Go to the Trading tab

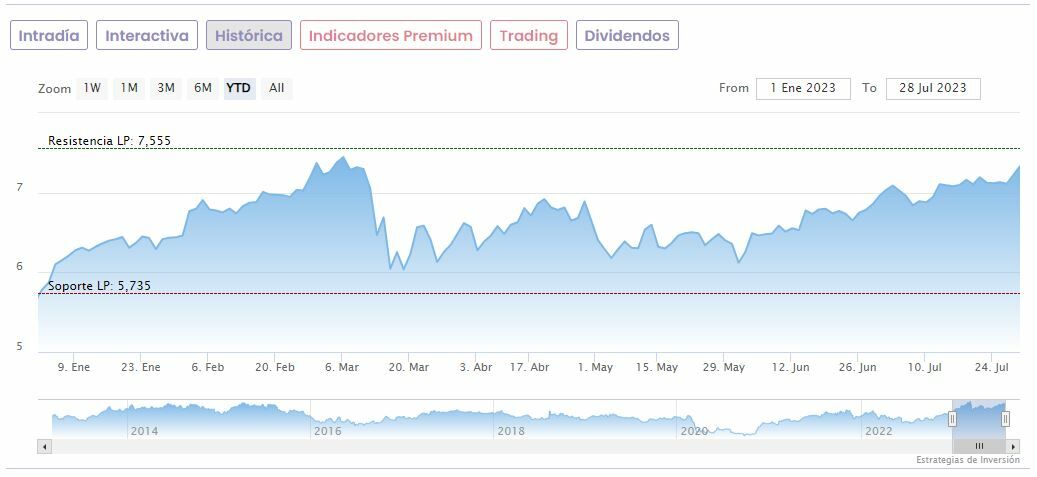528,35
